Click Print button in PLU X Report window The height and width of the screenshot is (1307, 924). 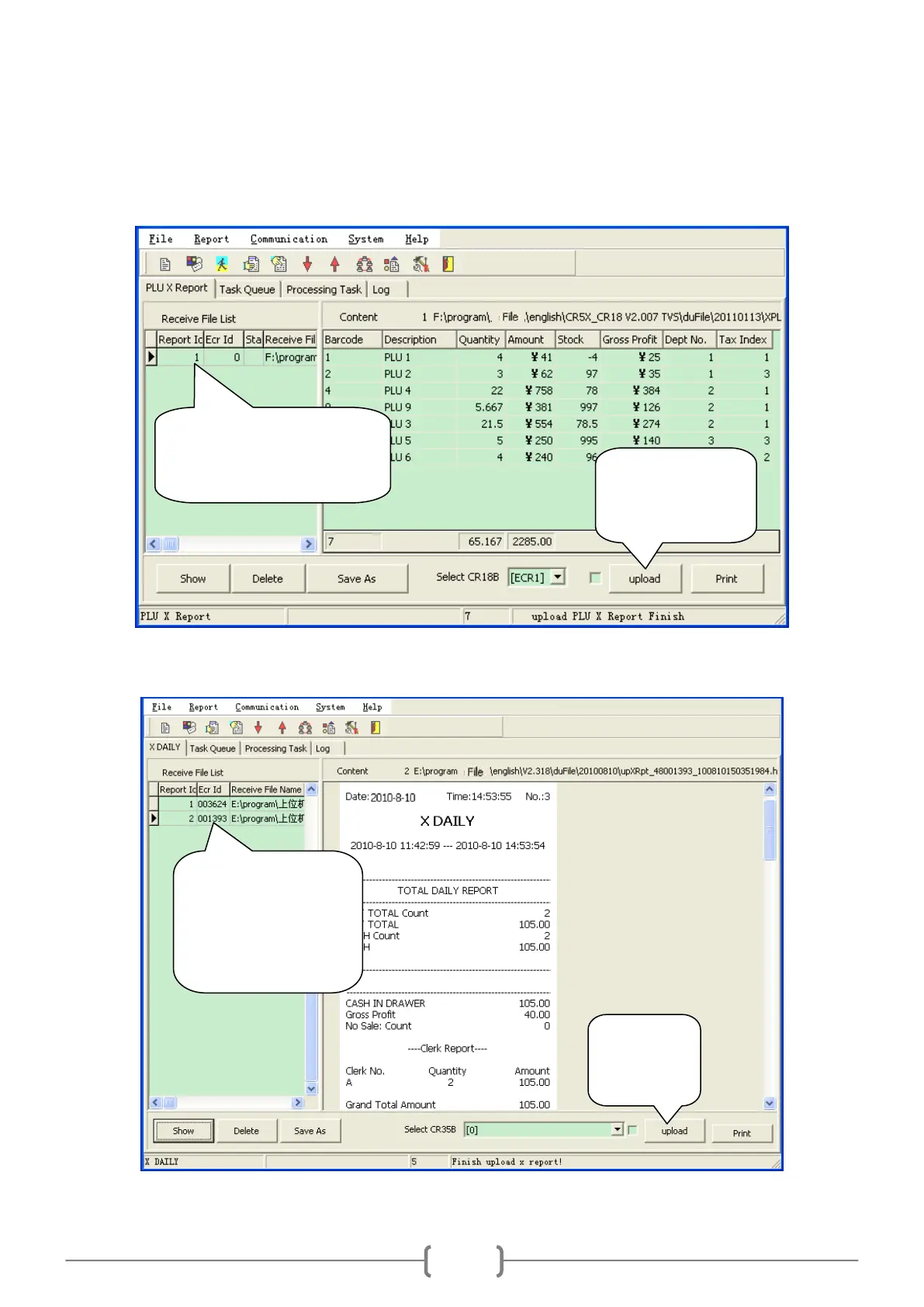[727, 579]
